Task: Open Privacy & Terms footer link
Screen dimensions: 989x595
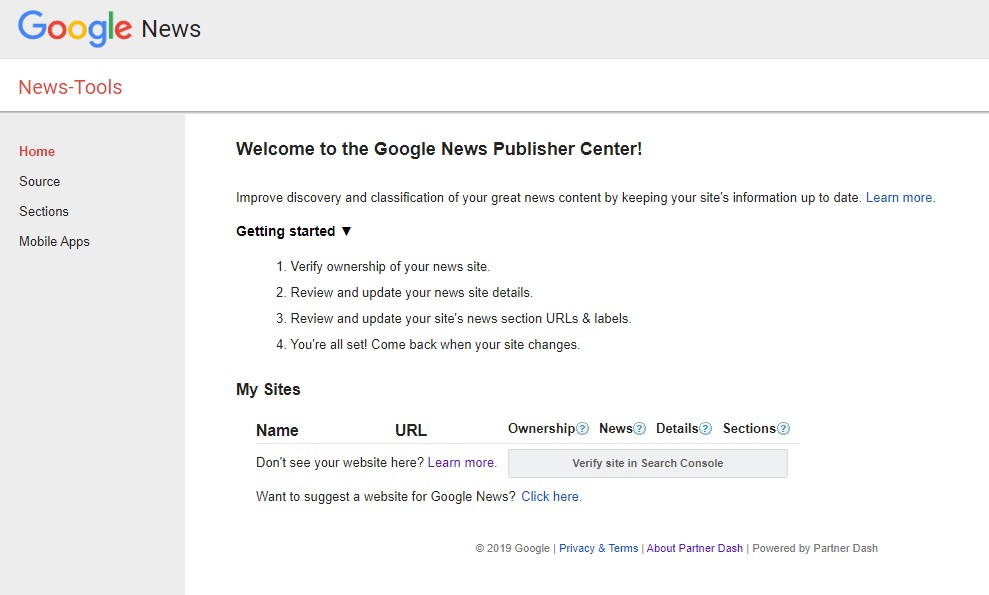Action: (x=599, y=548)
